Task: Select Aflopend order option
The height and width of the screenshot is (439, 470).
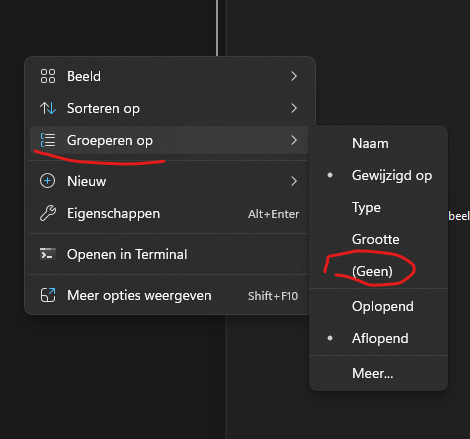Action: (x=378, y=338)
